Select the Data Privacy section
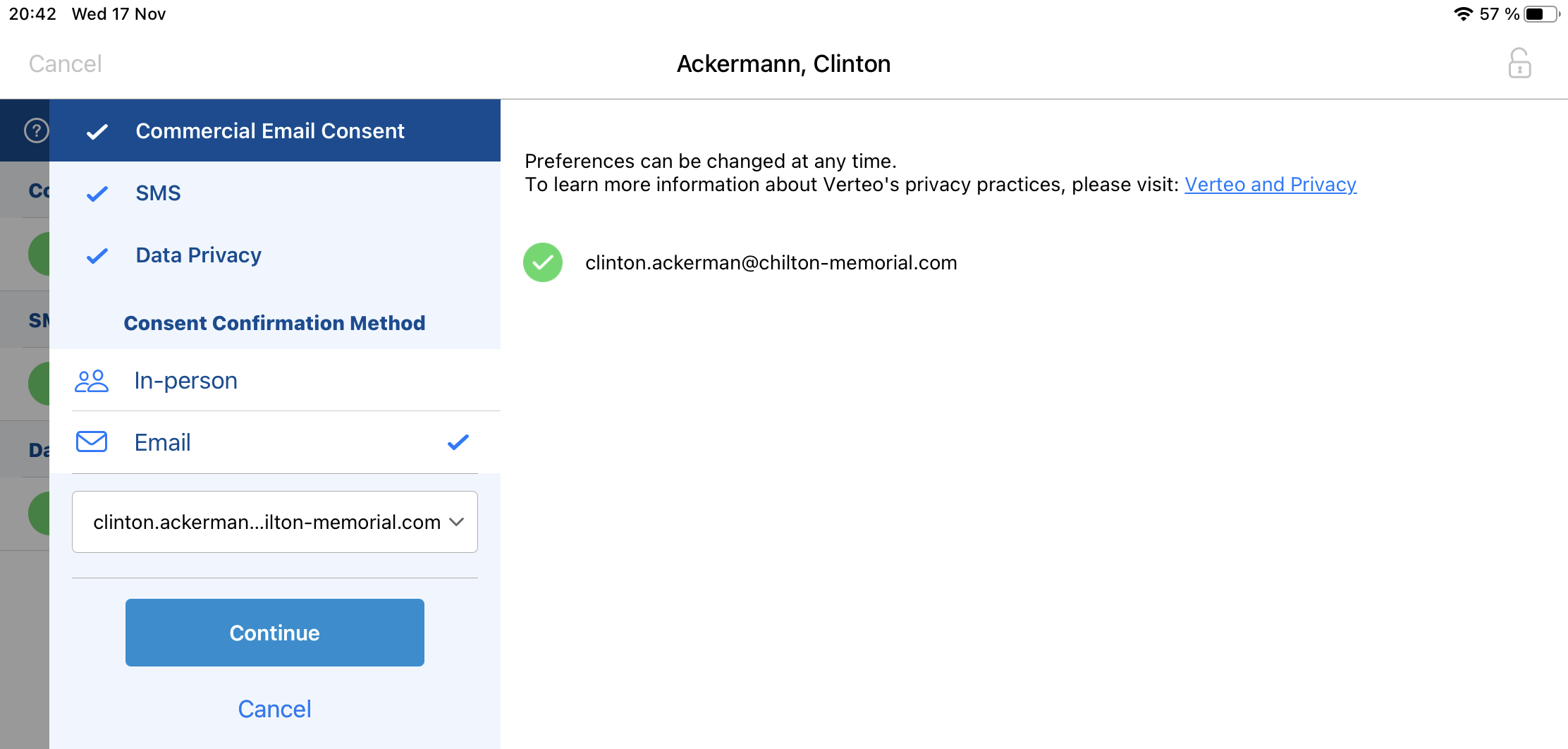The image size is (1568, 749). (x=199, y=255)
